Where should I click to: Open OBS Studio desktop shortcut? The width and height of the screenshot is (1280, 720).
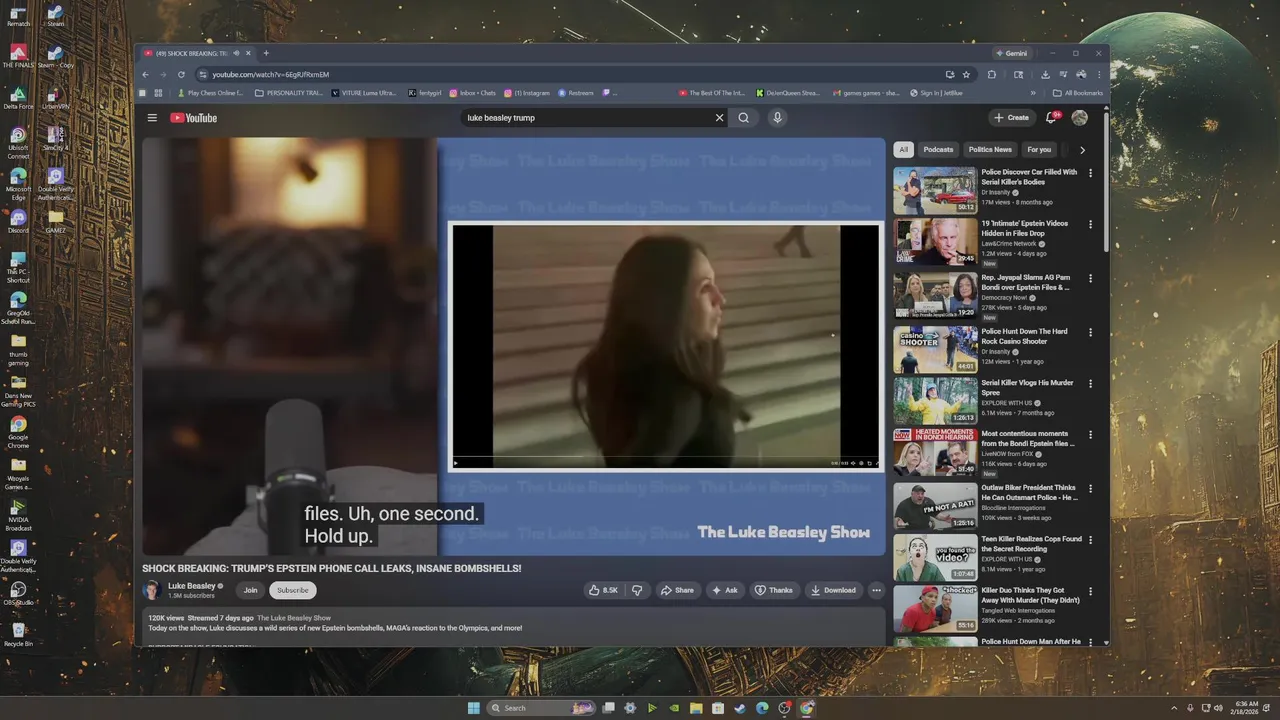pos(18,594)
